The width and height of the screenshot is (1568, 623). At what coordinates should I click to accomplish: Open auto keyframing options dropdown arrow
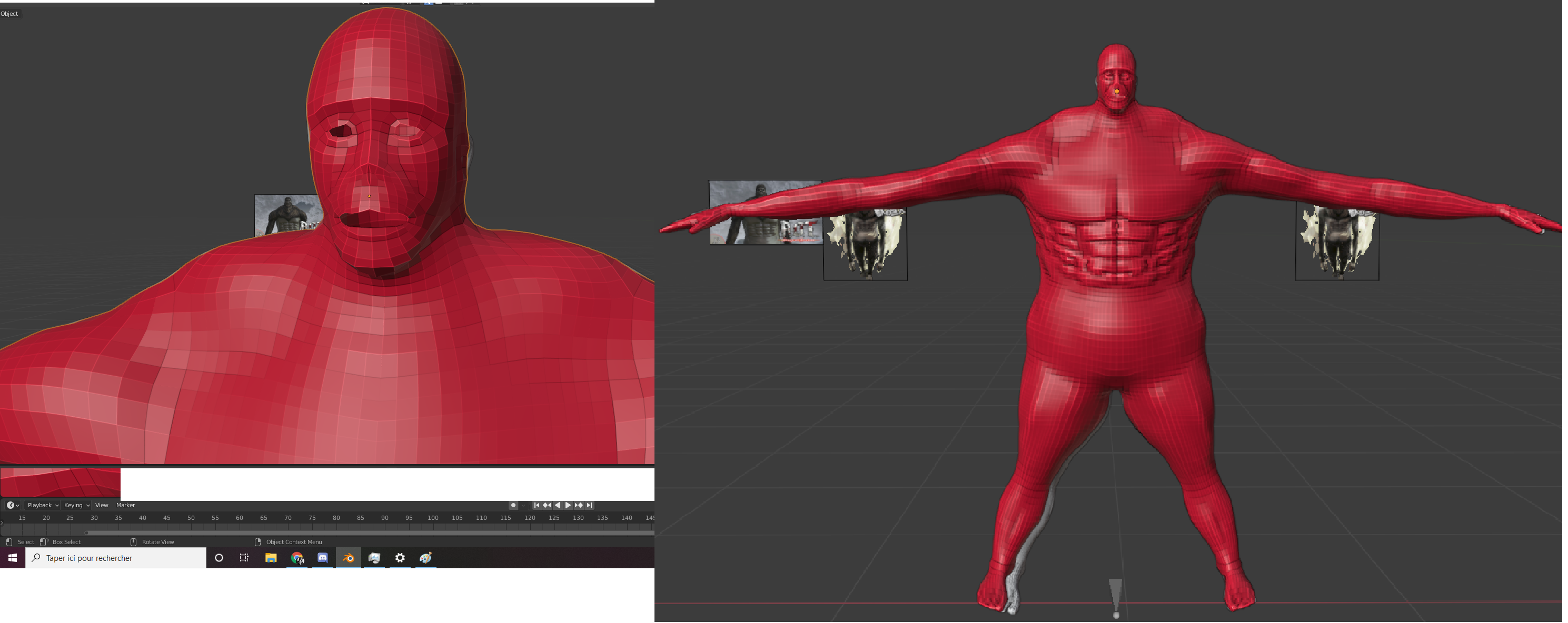pos(523,505)
